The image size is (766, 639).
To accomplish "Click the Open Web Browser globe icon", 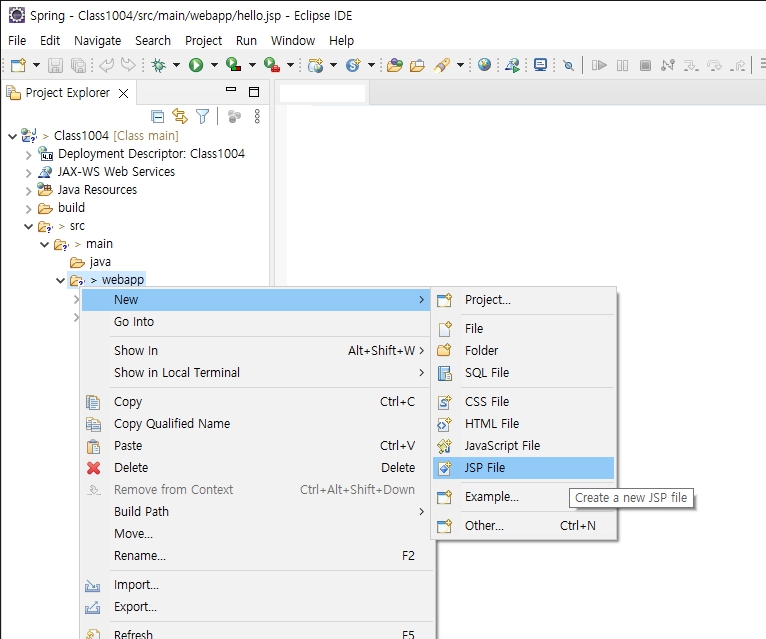I will point(484,64).
